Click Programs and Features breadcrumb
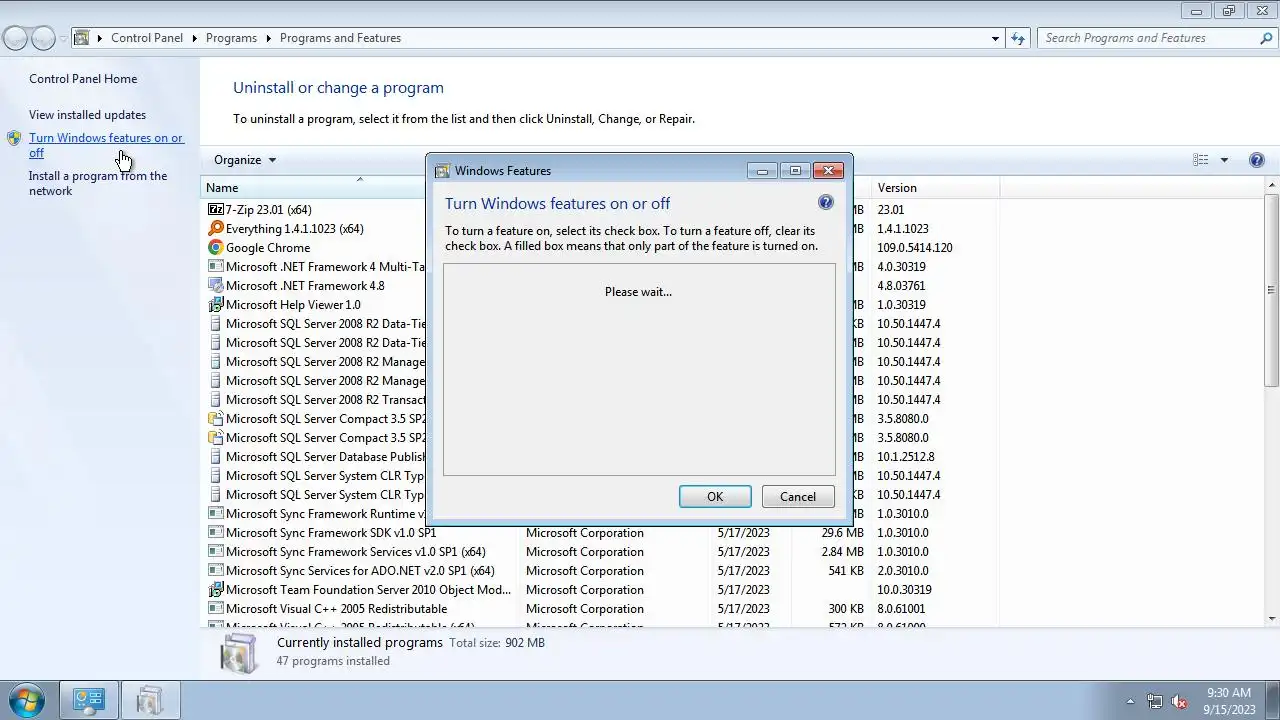 click(x=340, y=38)
